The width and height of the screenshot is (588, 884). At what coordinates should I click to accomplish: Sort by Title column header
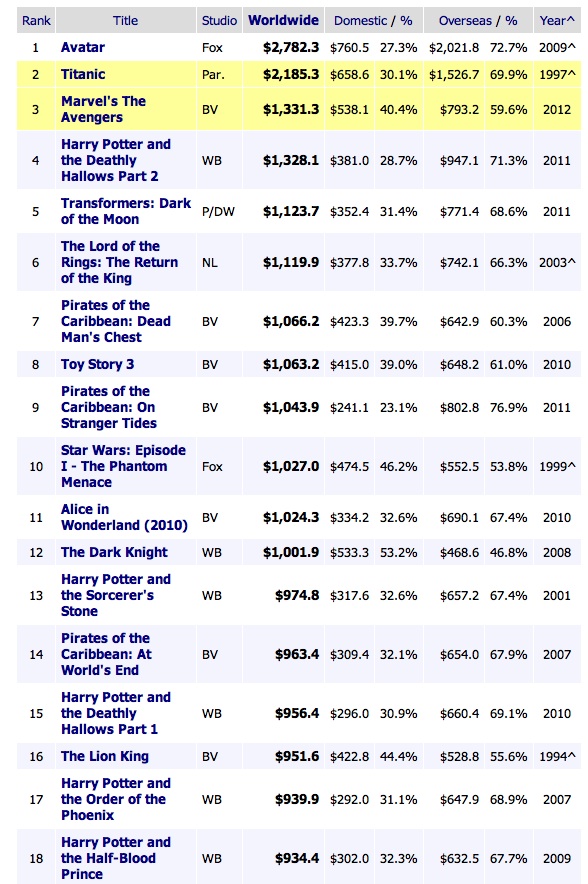(x=125, y=21)
